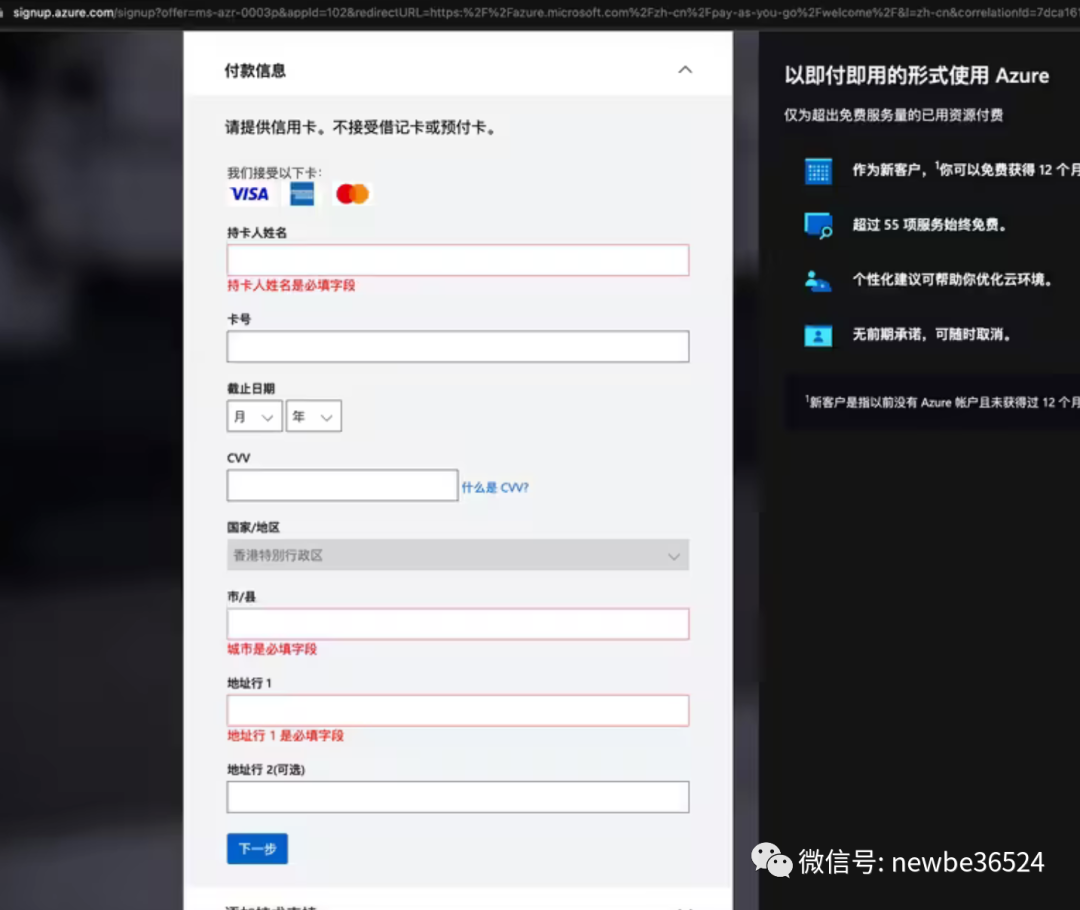
Task: Open the 年 expiry year dropdown
Action: coord(313,416)
